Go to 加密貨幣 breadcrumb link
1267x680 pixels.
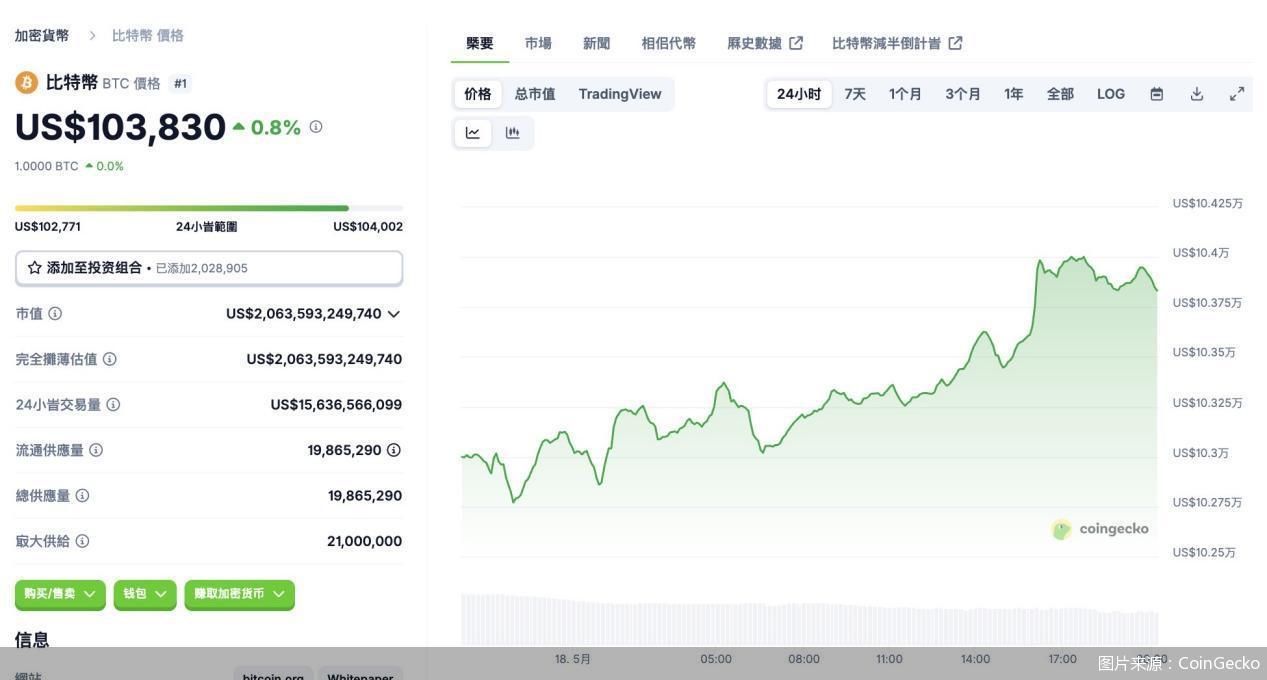(42, 36)
